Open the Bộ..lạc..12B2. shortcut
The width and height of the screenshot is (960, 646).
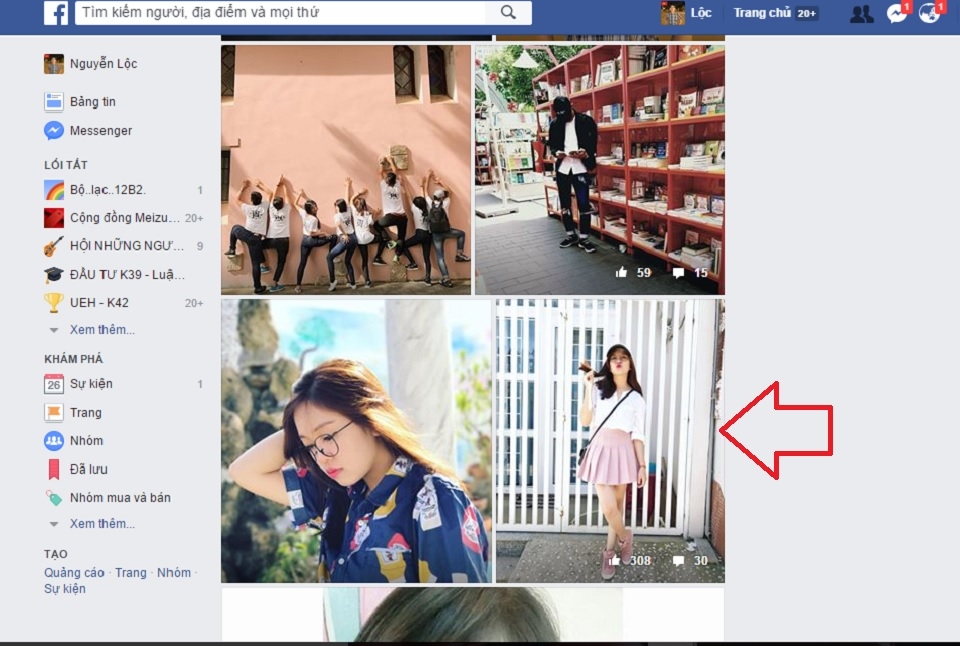point(108,190)
